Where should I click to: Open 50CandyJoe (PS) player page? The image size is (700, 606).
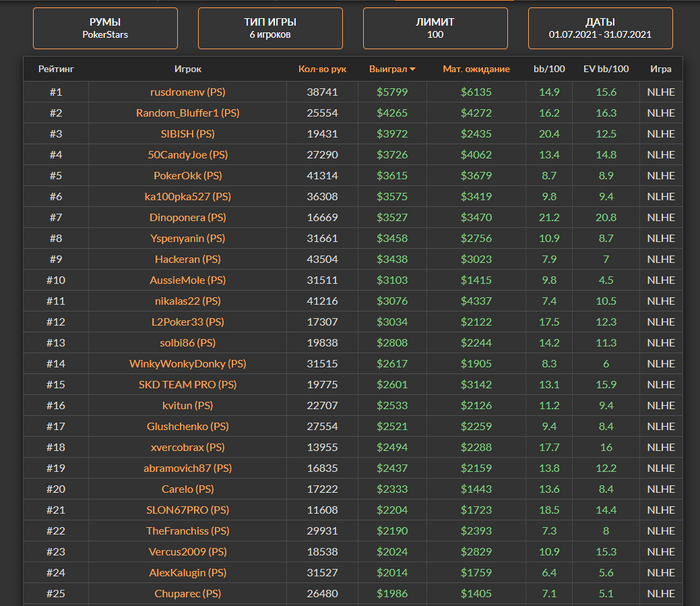coord(187,155)
